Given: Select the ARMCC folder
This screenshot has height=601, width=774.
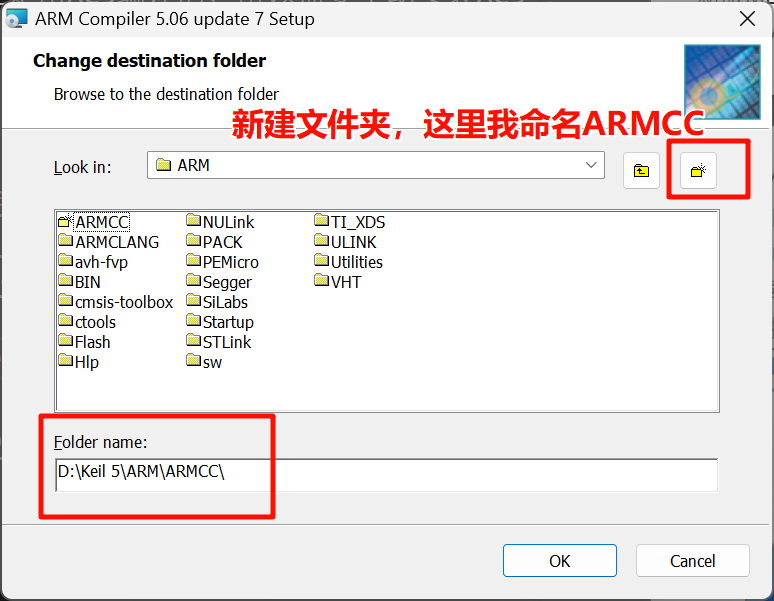Looking at the screenshot, I should [94, 222].
